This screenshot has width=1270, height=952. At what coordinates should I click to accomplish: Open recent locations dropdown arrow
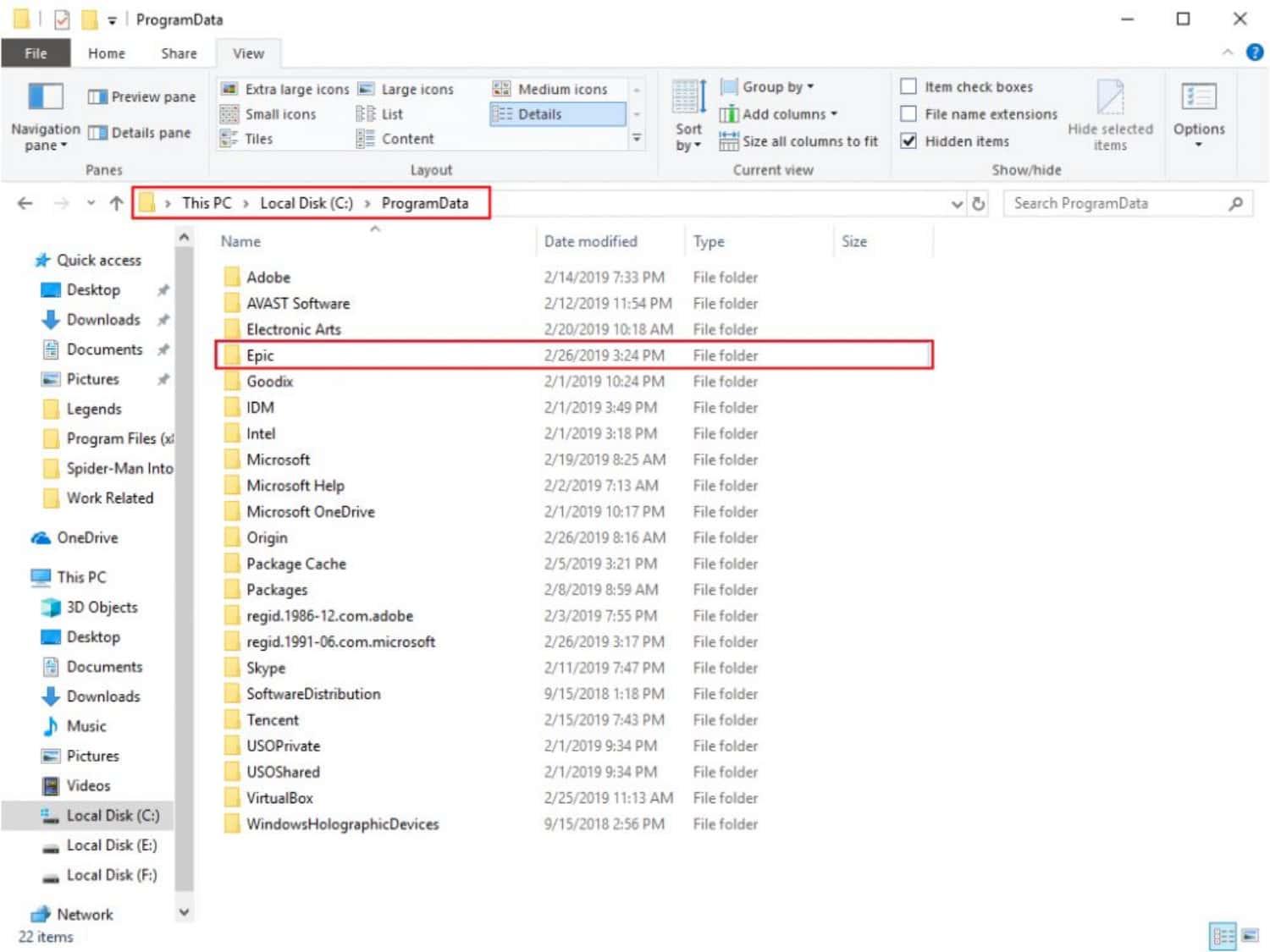point(91,203)
